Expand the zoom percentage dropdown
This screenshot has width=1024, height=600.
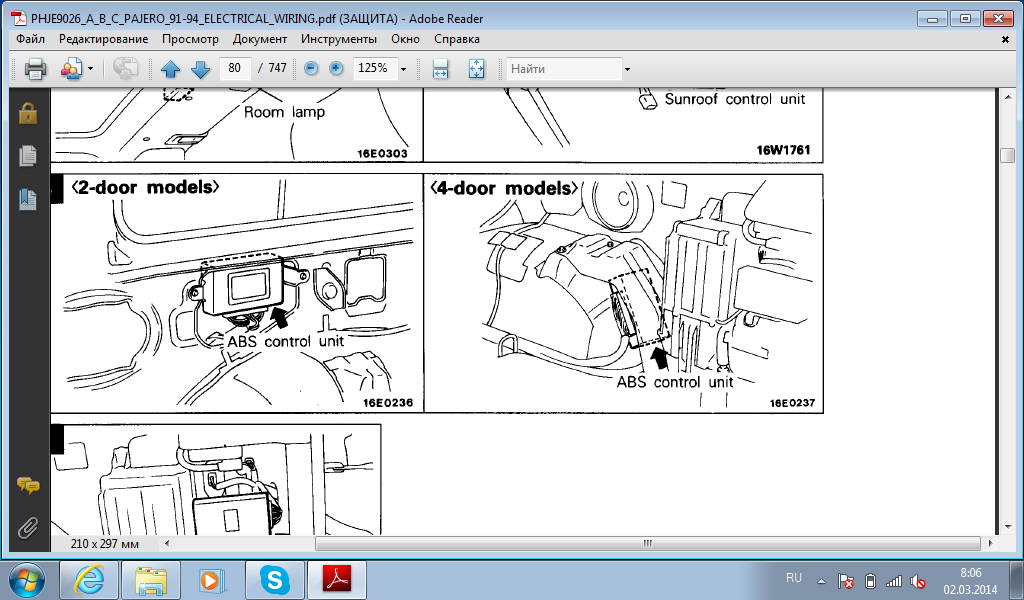click(403, 69)
